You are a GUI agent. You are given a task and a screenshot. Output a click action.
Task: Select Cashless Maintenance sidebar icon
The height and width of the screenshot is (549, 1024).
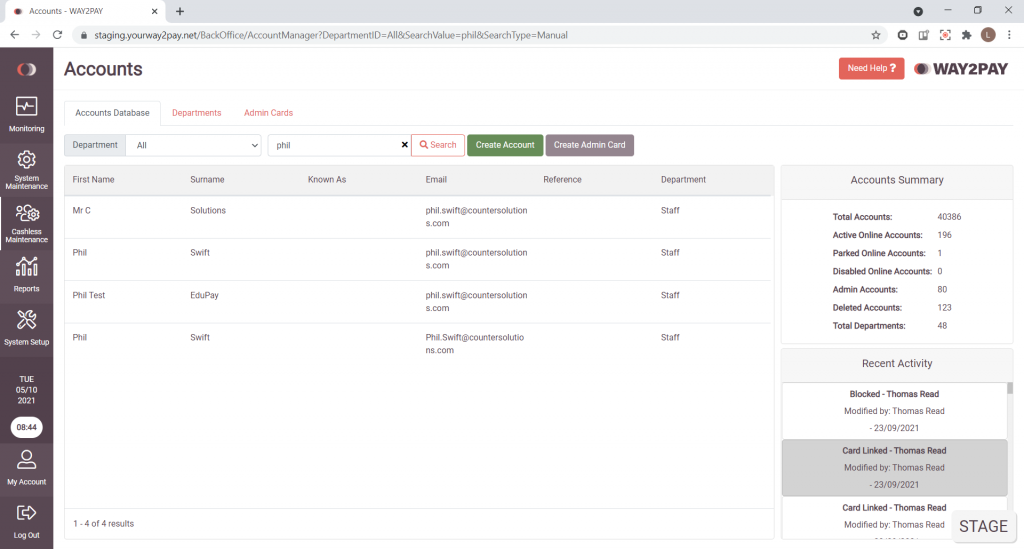(x=27, y=214)
